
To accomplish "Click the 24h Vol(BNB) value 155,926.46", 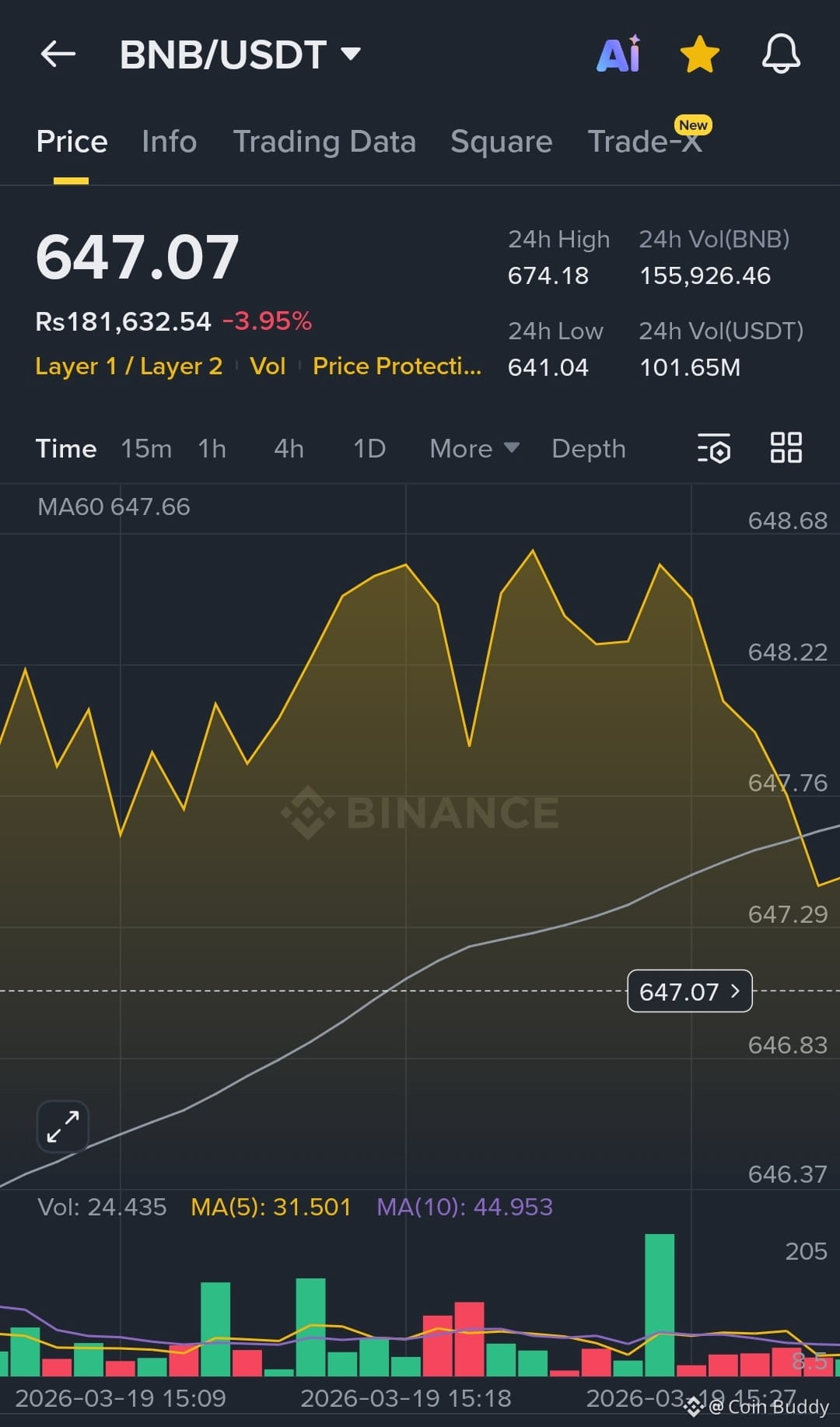I will pos(705,275).
